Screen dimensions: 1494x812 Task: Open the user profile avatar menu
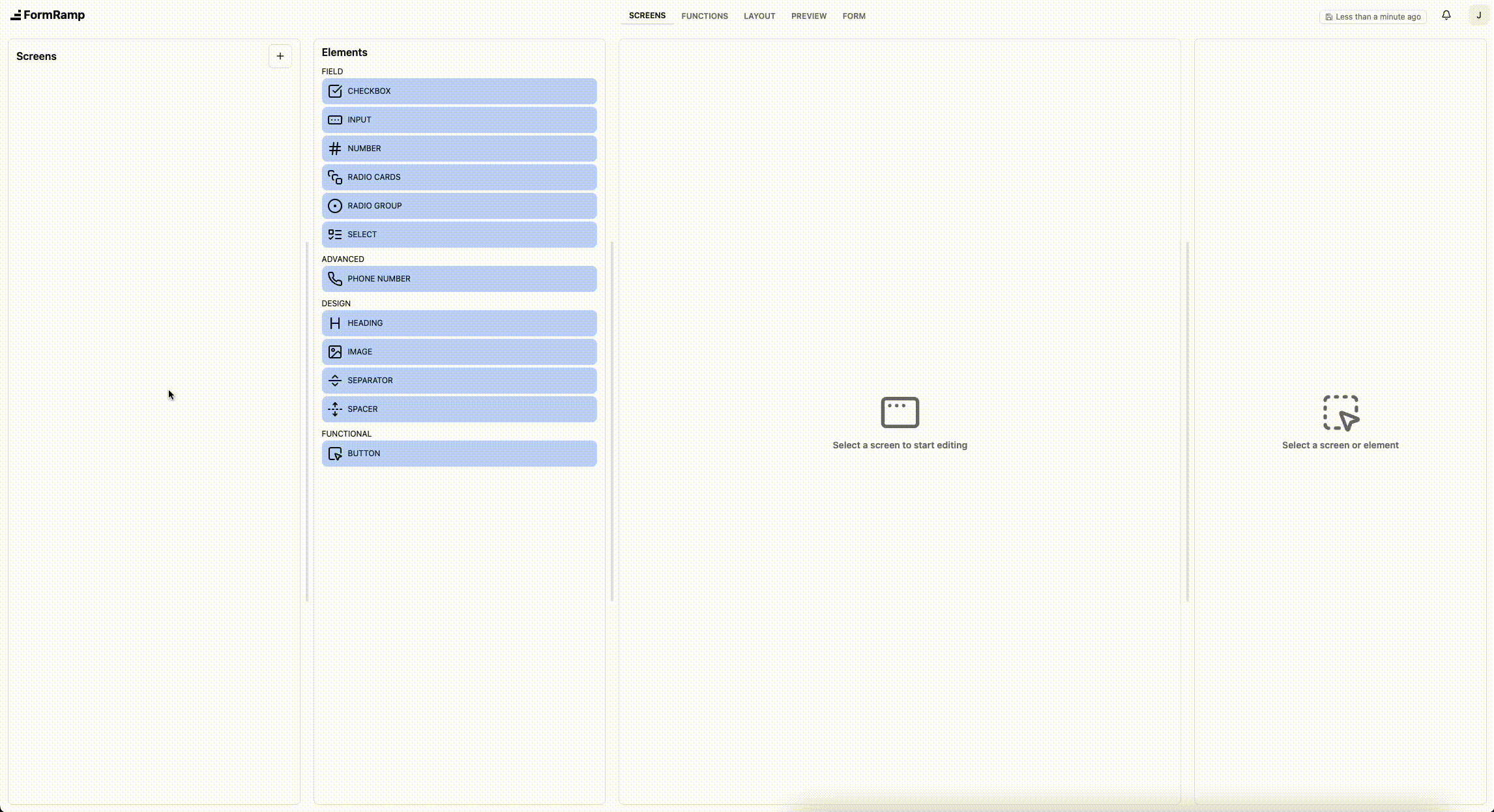[x=1478, y=15]
